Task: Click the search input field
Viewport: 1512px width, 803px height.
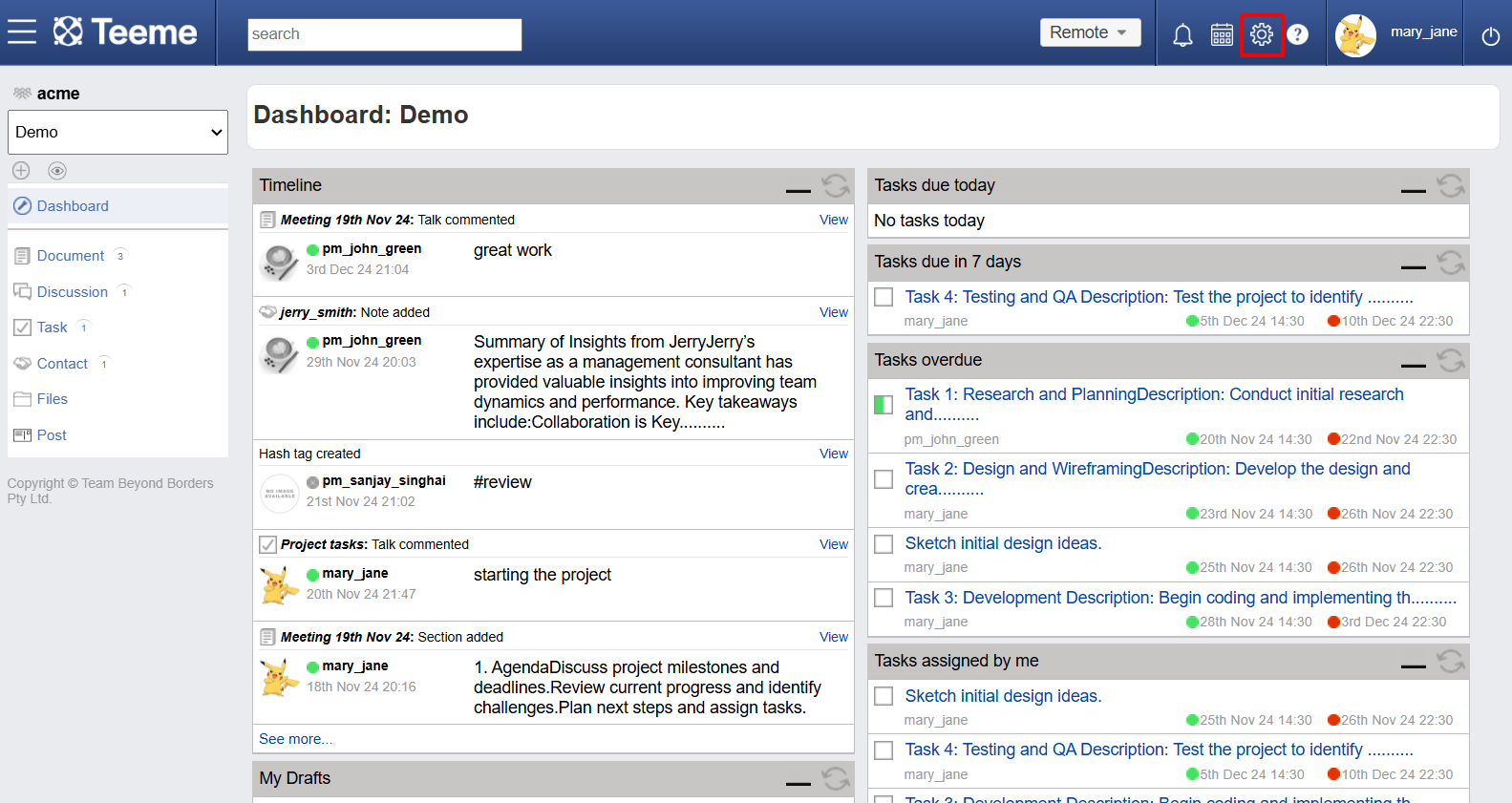Action: [x=385, y=34]
